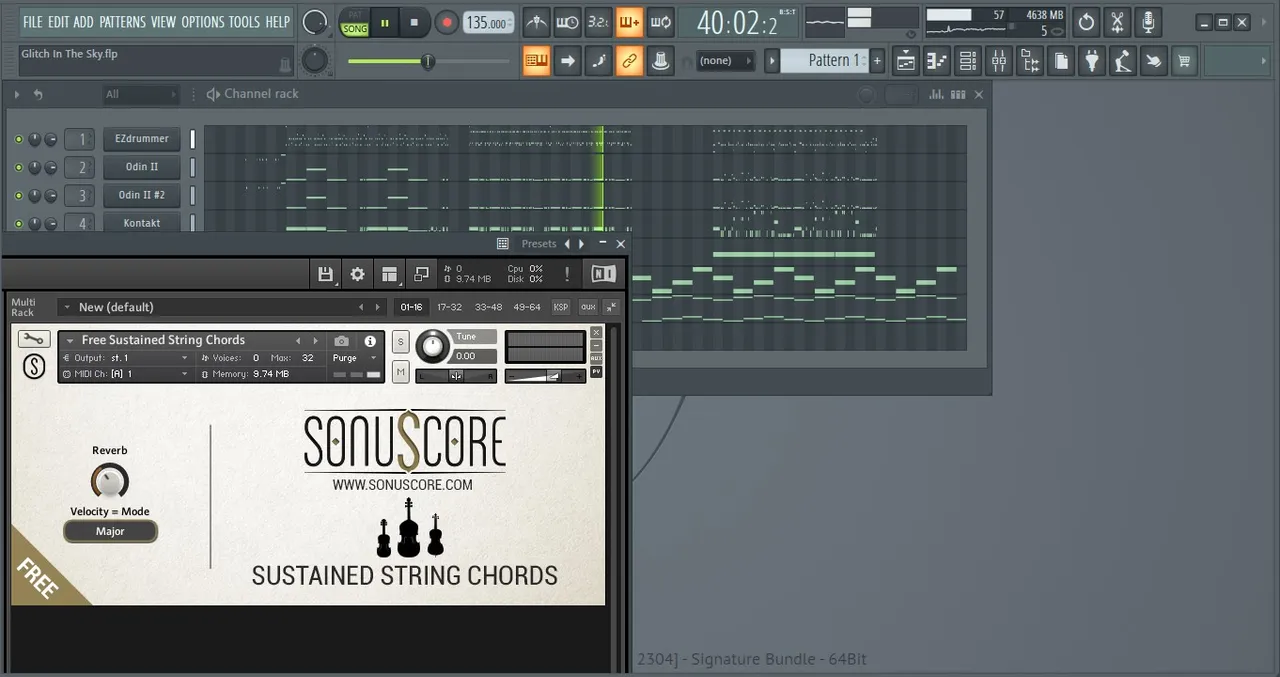Open the Purge dropdown
Viewport: 1280px width, 677px height.
(355, 358)
